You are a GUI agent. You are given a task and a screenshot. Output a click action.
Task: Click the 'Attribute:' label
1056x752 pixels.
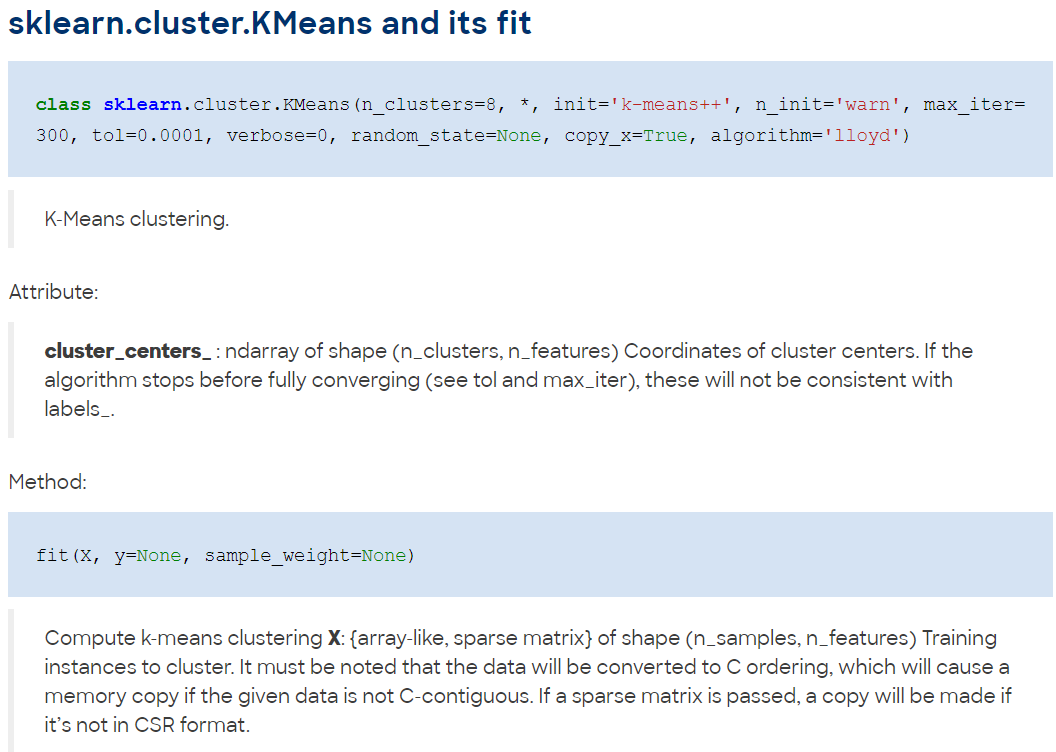53,292
